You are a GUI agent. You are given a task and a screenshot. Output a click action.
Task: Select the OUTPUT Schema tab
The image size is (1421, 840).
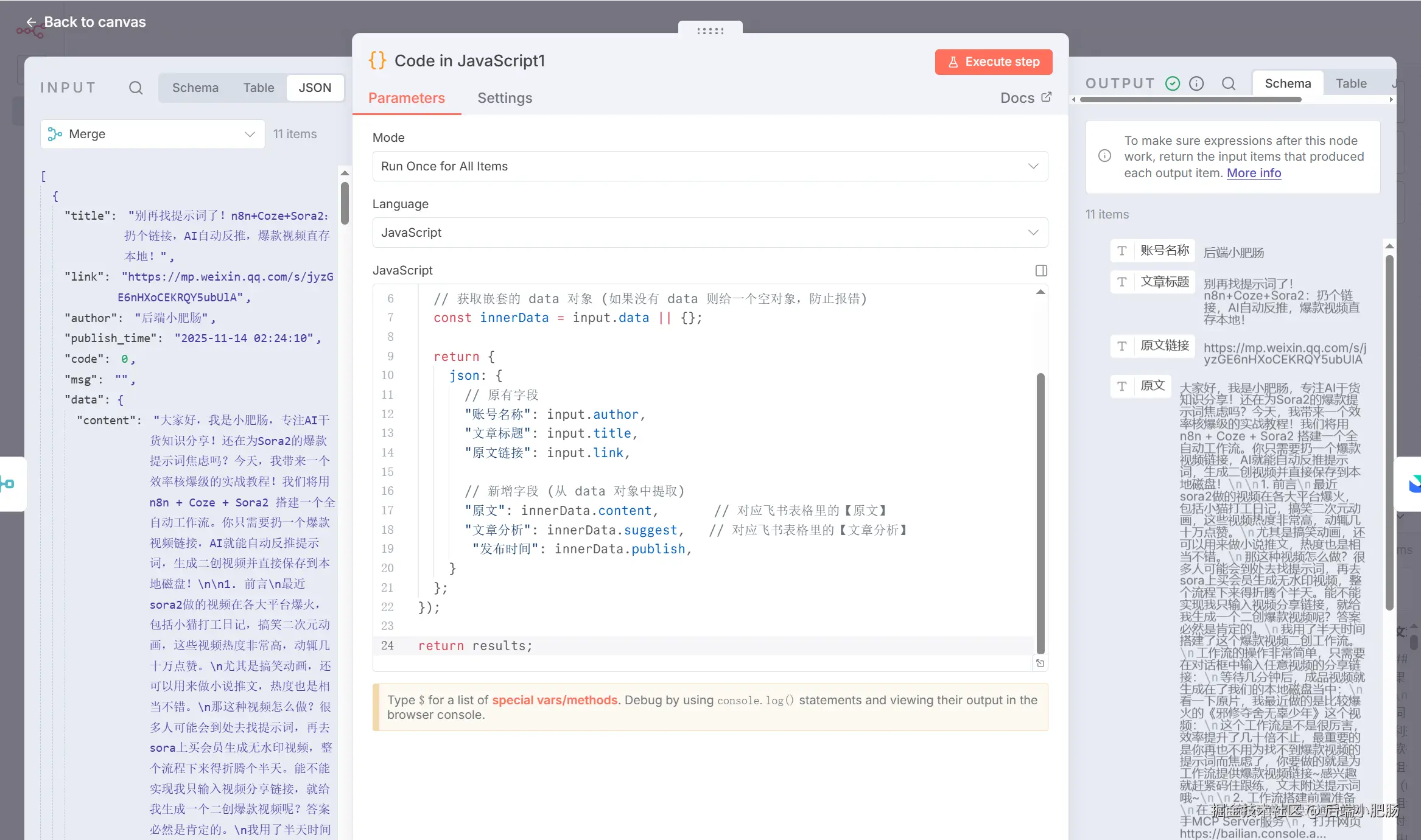tap(1288, 83)
